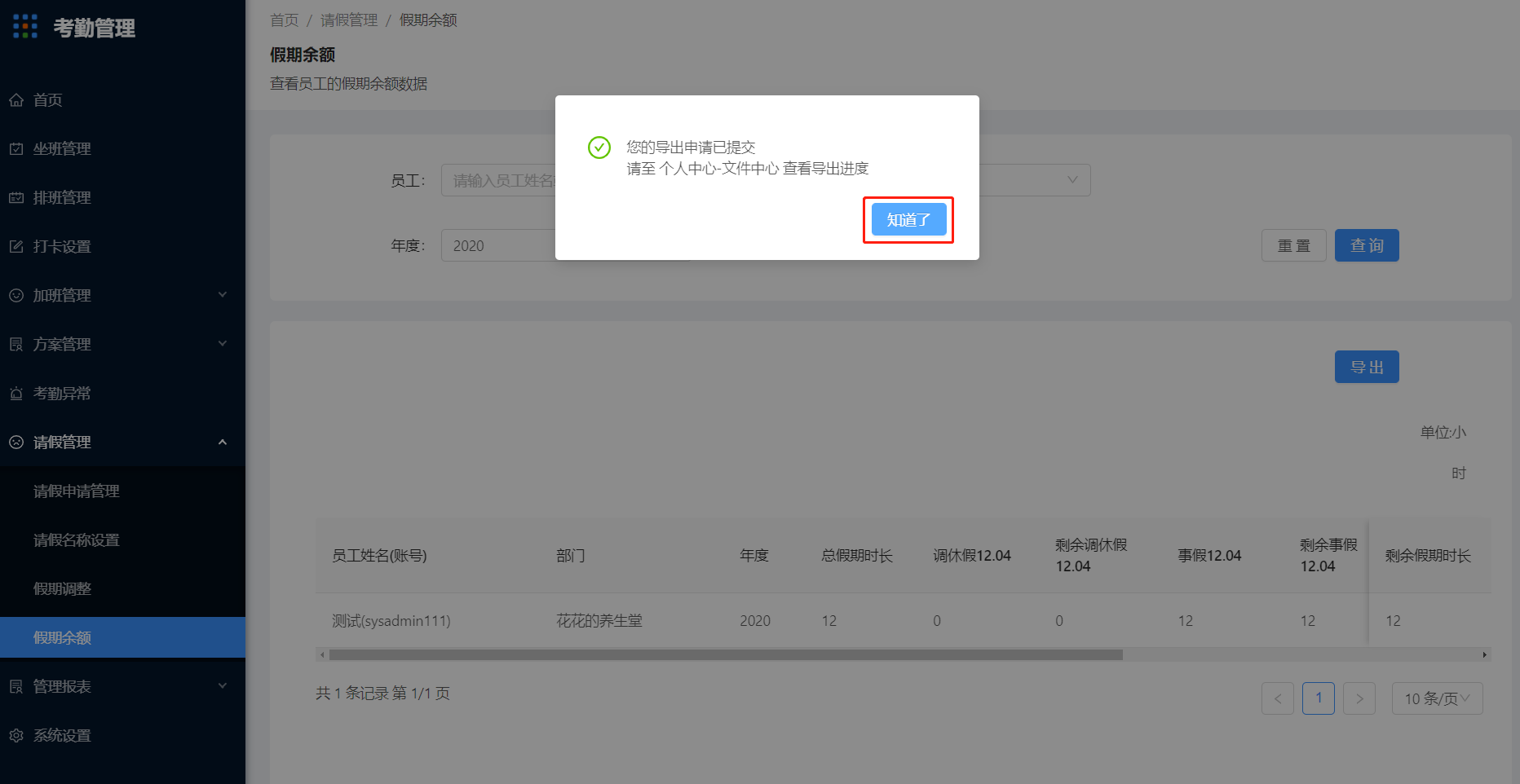Open the 10 条/页 page size dropdown

pos(1437,698)
